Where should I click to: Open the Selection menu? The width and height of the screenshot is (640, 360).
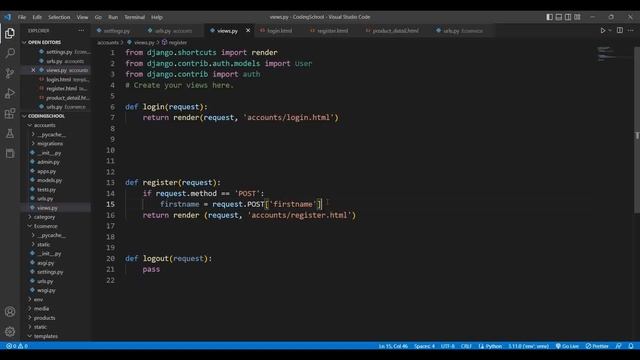[x=59, y=17]
